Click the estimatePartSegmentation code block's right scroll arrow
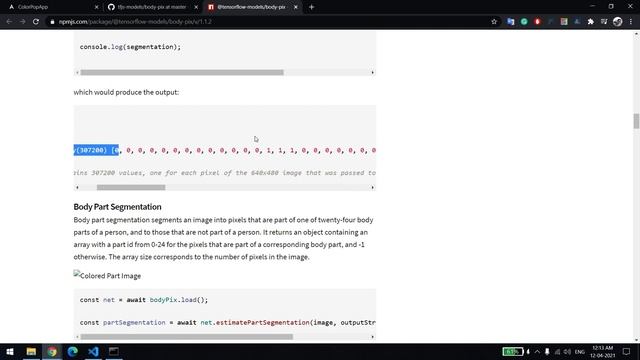Image resolution: width=640 pixels, height=360 pixels. [x=372, y=337]
